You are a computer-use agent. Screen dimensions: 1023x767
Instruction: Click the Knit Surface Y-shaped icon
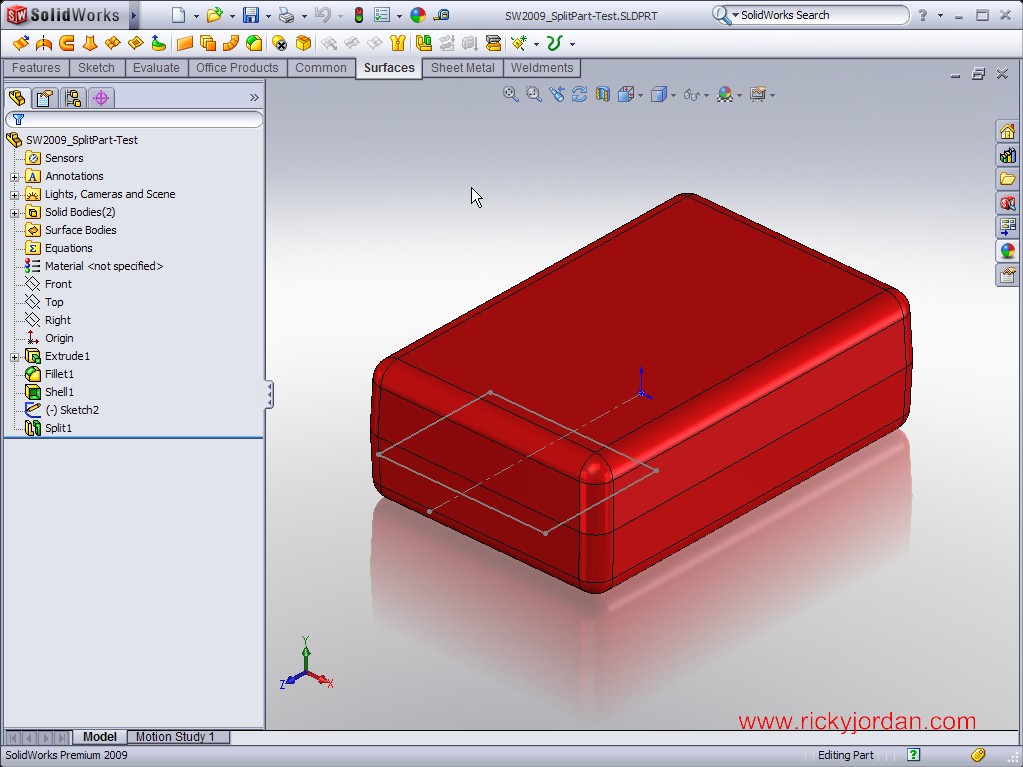pos(398,44)
